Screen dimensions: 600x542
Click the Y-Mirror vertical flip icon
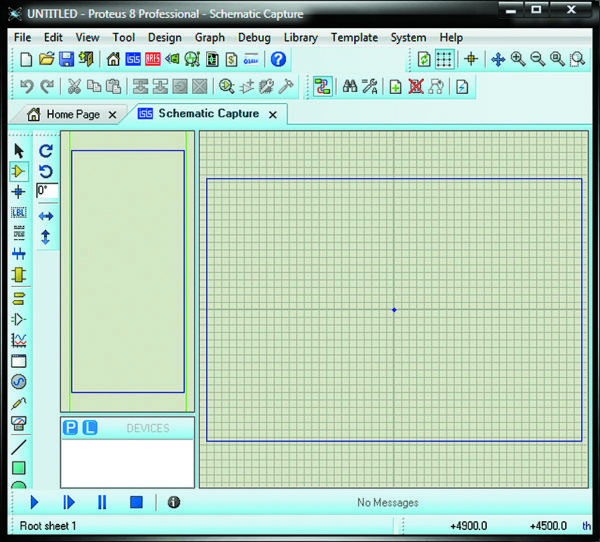46,237
